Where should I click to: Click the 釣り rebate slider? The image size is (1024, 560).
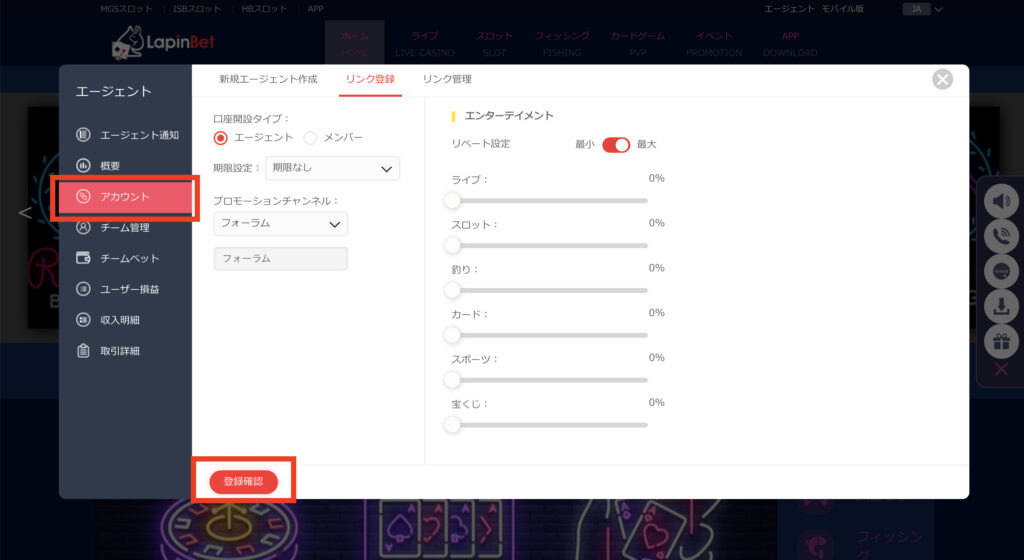click(x=549, y=290)
